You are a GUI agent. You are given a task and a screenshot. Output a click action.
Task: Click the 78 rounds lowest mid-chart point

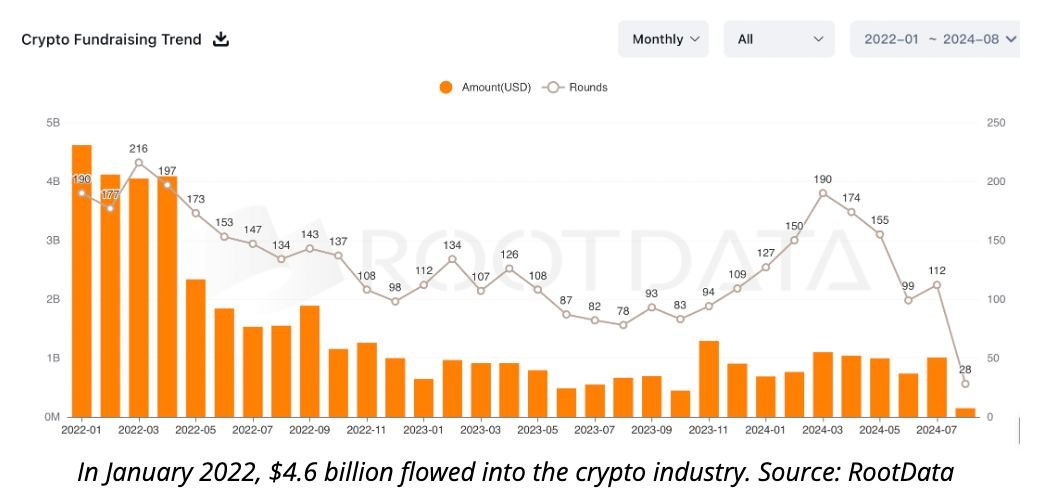tap(623, 325)
